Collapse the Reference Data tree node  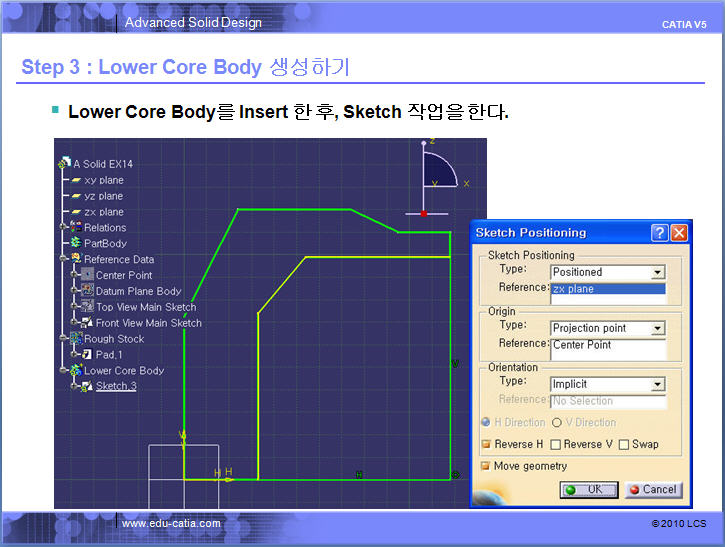point(63,258)
